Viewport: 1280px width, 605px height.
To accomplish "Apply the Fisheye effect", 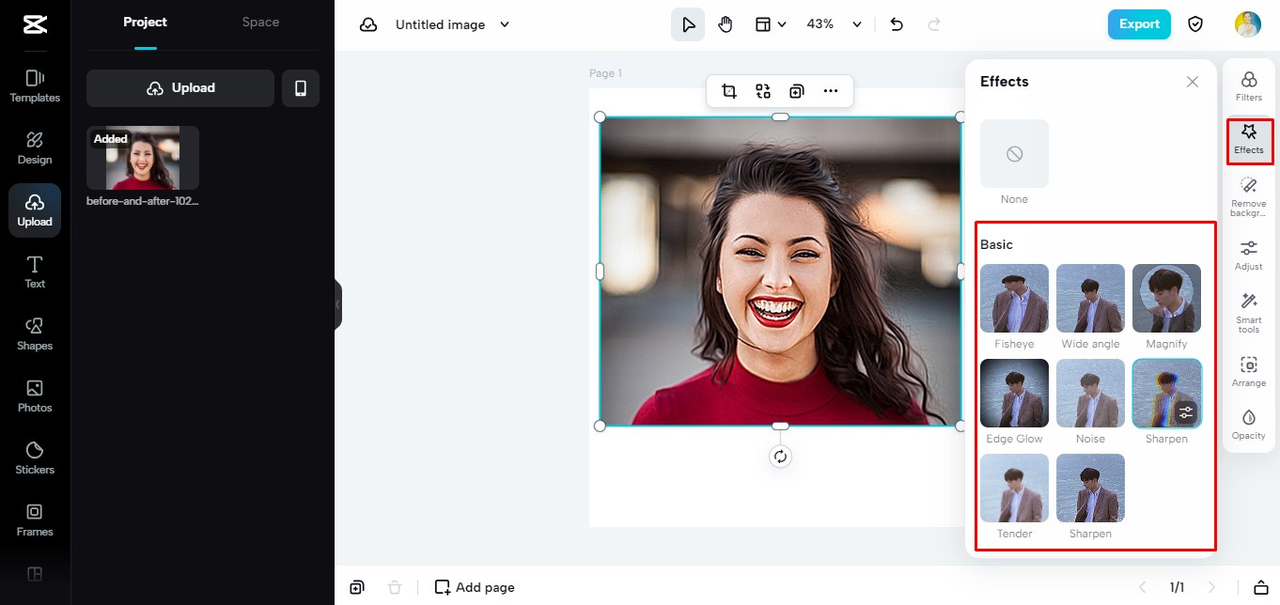I will pyautogui.click(x=1014, y=298).
